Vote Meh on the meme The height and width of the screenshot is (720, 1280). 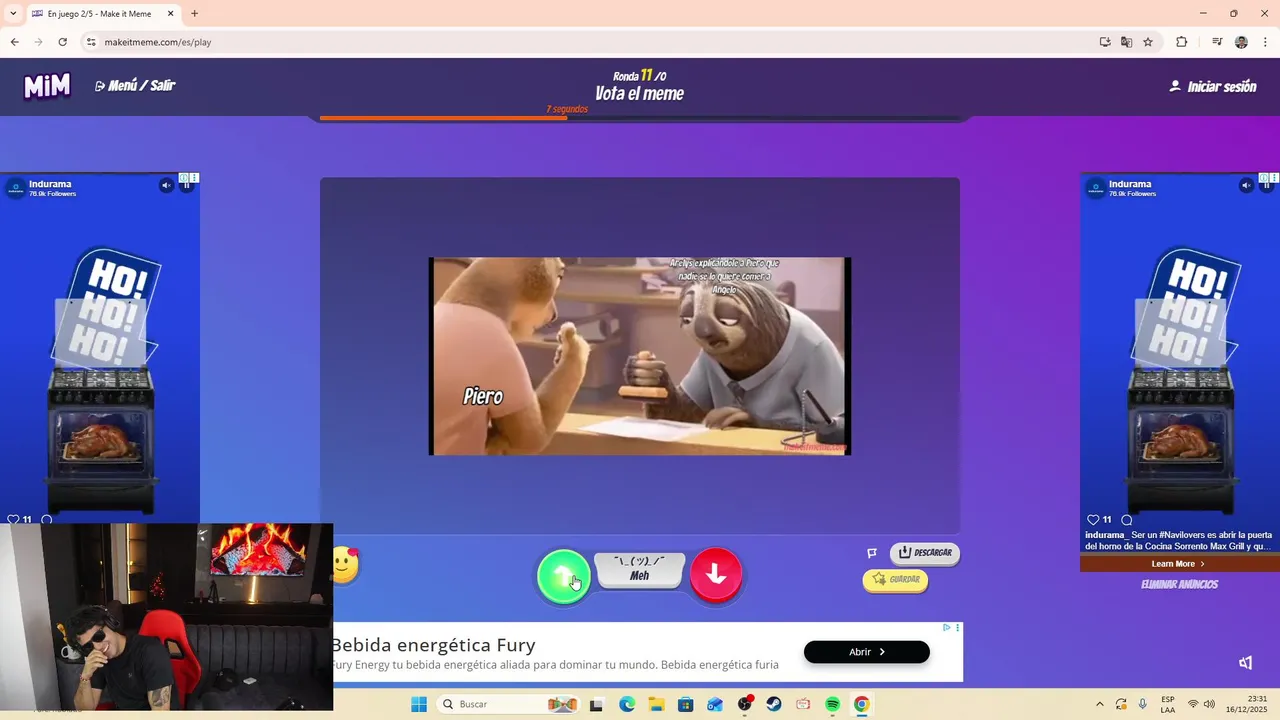click(640, 570)
